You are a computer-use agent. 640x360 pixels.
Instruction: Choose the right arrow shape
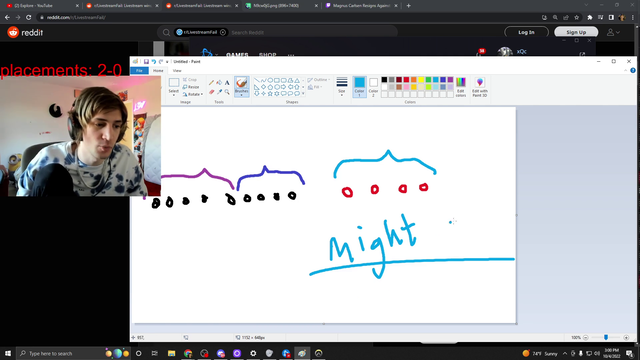[284, 87]
